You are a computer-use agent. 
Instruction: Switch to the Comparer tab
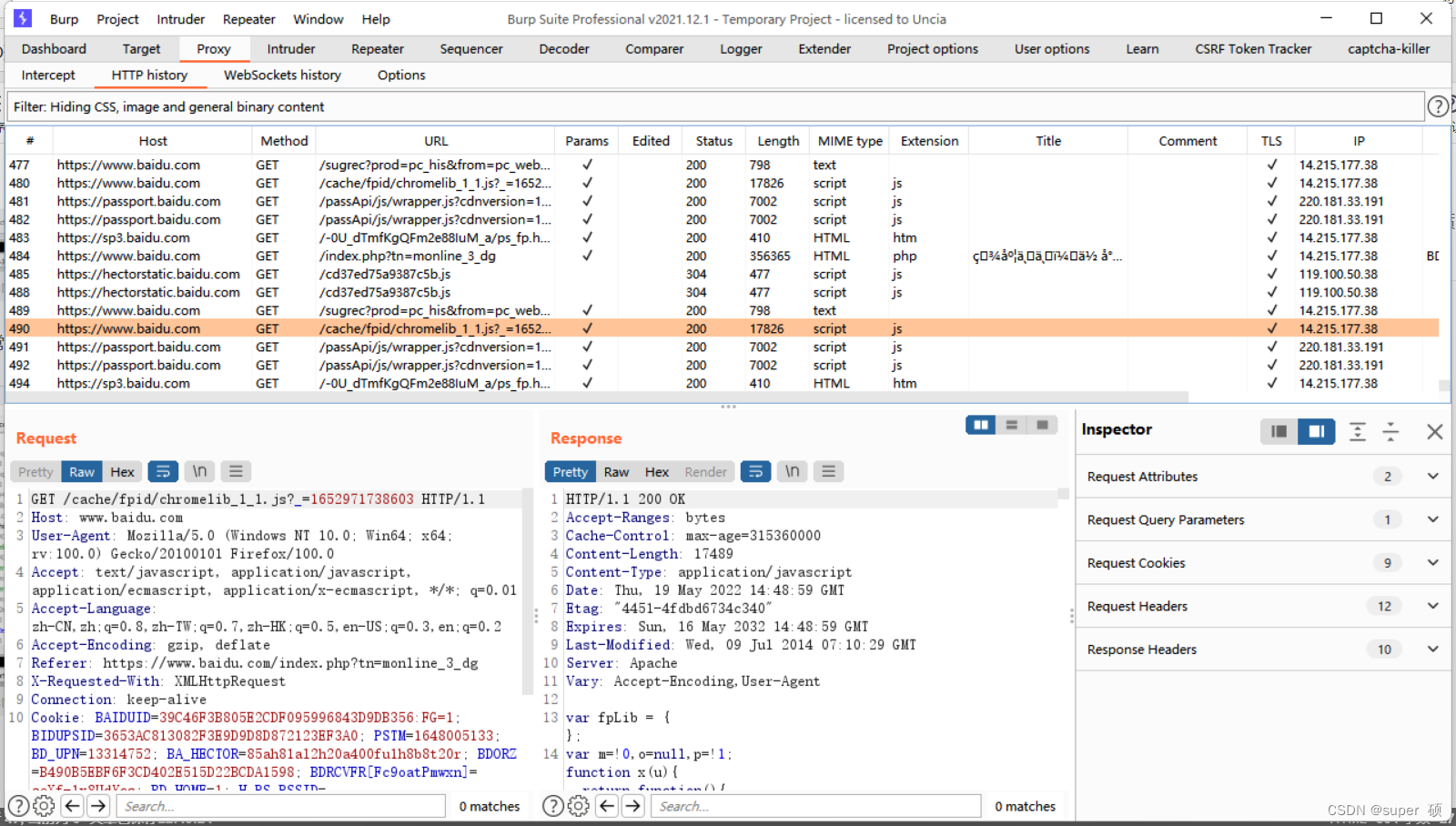click(x=654, y=49)
